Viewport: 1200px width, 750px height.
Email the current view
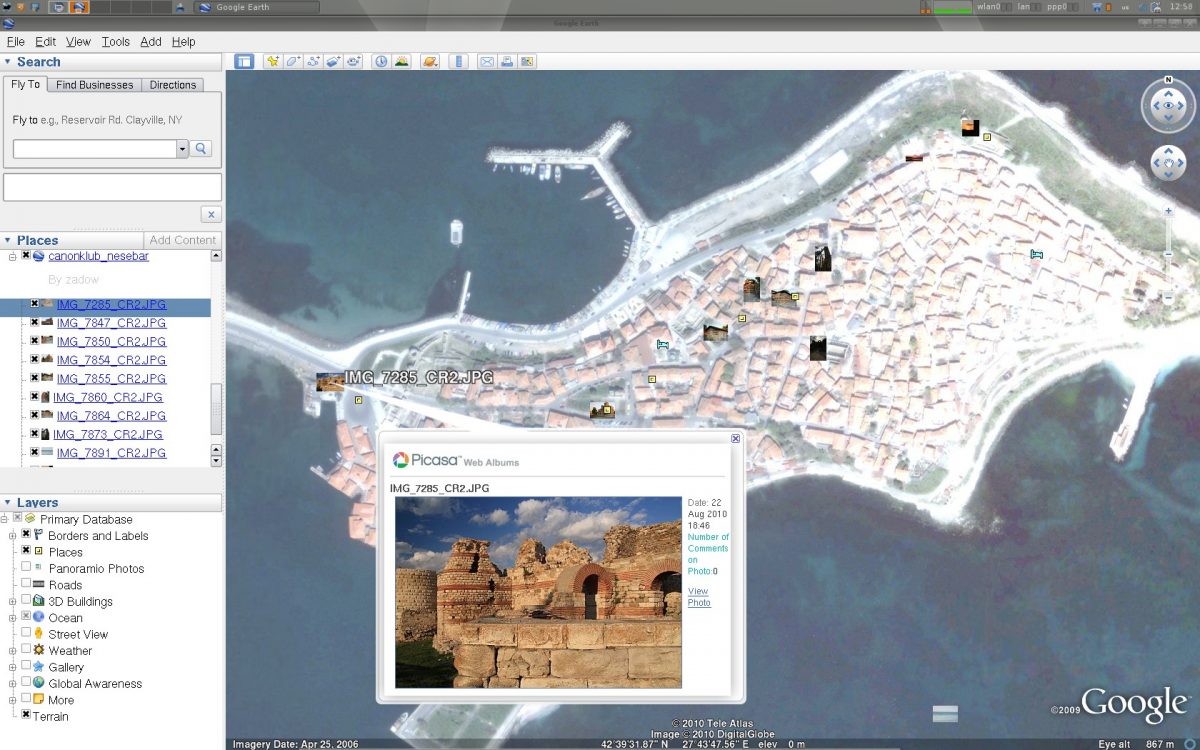pyautogui.click(x=487, y=61)
